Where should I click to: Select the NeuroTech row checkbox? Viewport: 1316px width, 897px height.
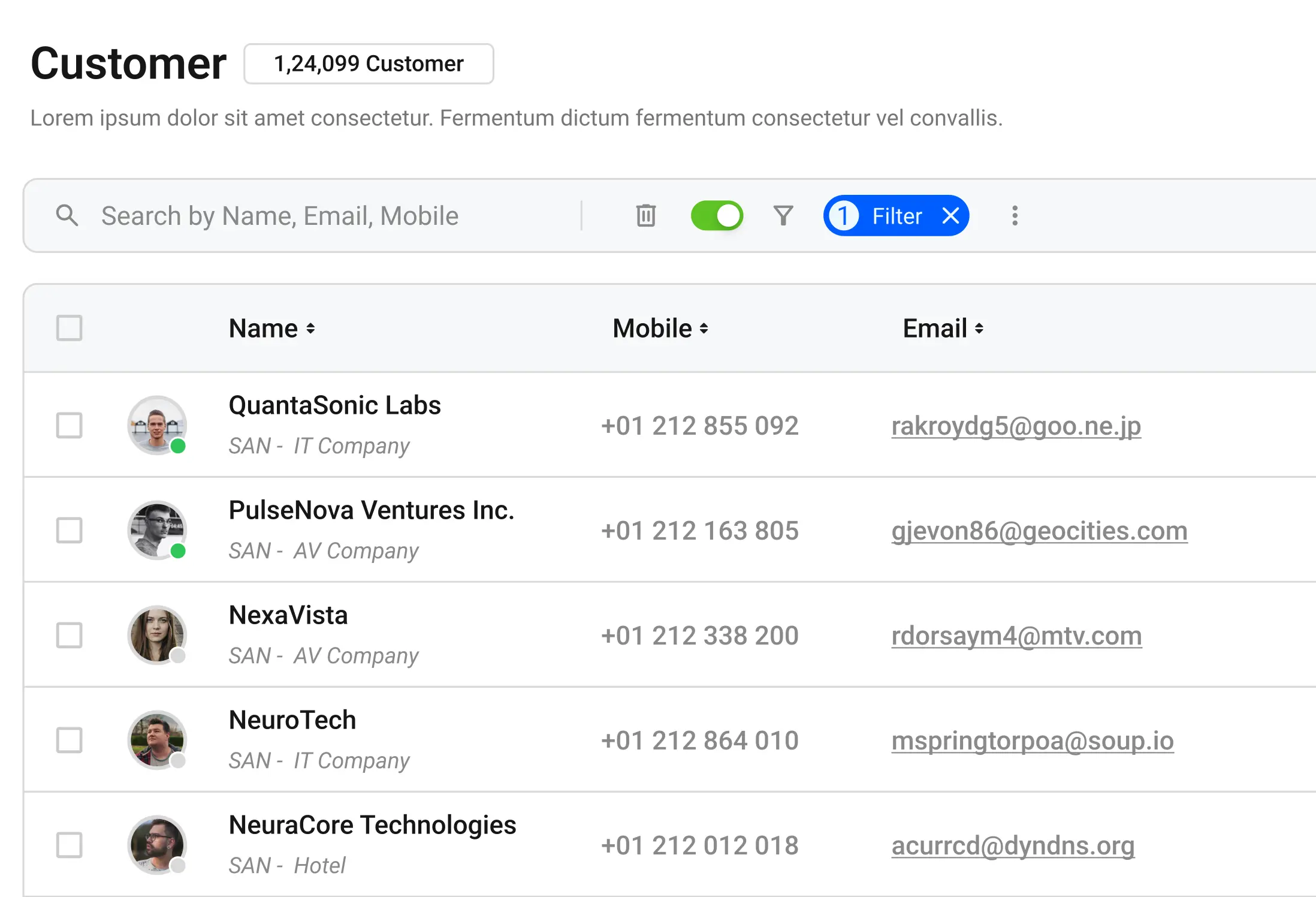point(69,740)
